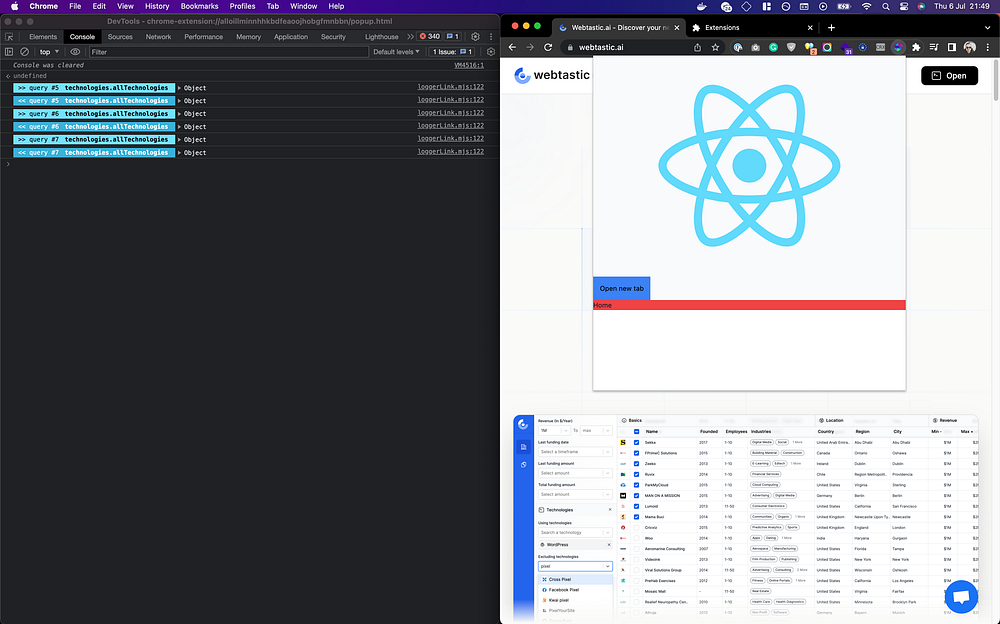Click the 1 Issue button

click(452, 52)
